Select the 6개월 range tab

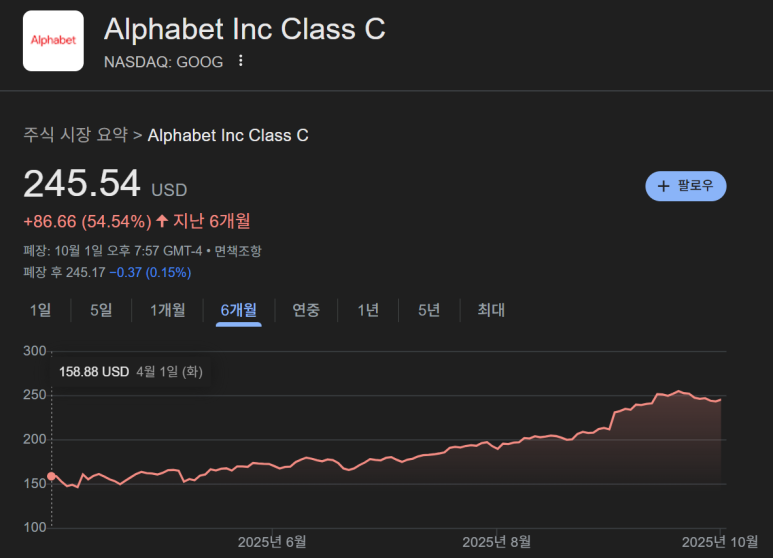238,310
